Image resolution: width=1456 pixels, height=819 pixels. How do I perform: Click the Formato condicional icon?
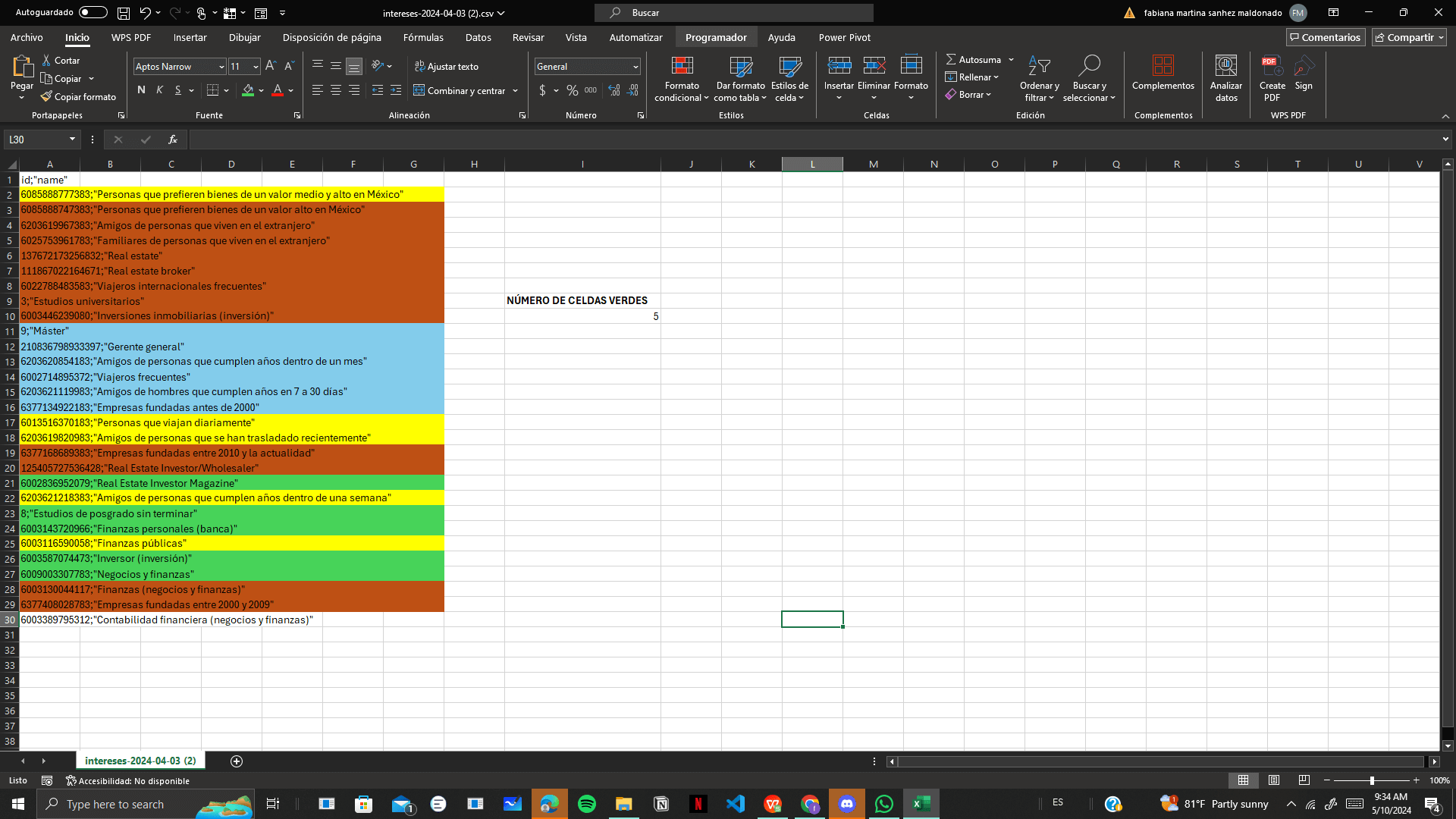tap(682, 67)
